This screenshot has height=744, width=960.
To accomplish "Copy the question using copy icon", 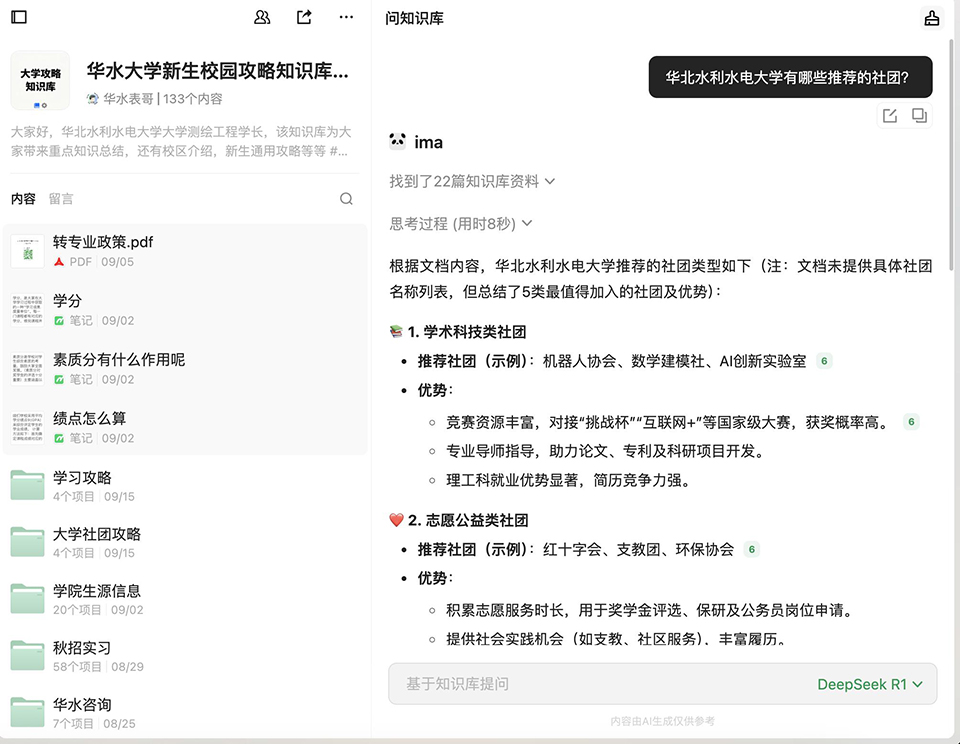I will coord(919,116).
